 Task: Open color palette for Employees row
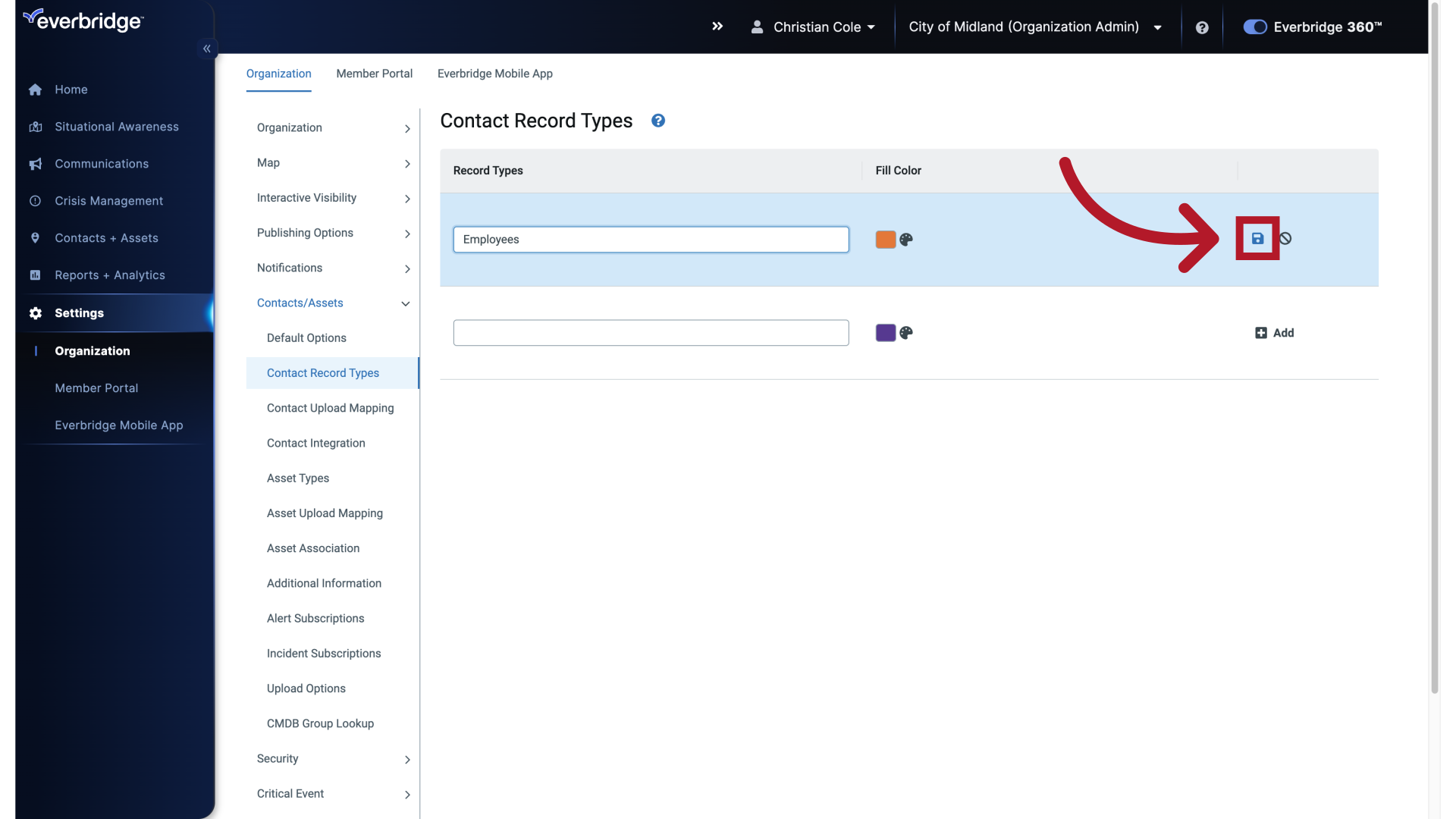(x=906, y=240)
